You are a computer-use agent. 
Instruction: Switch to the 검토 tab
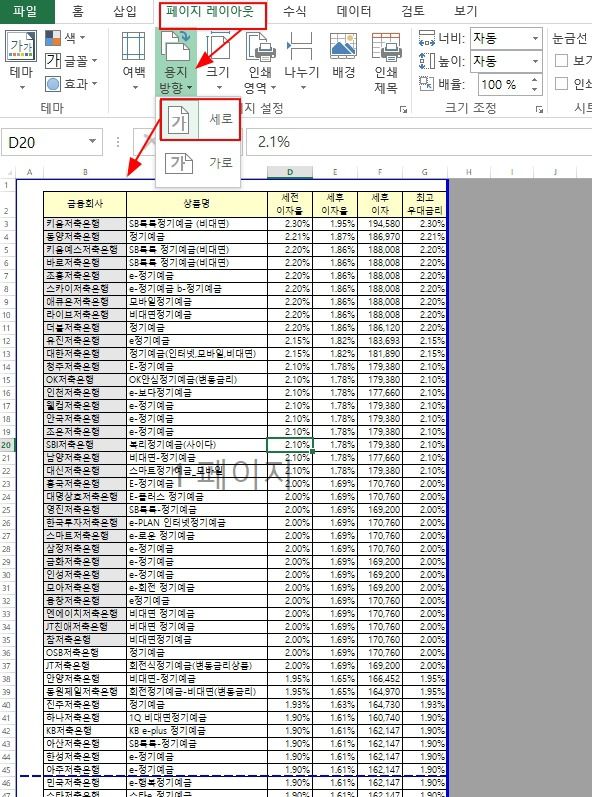413,11
